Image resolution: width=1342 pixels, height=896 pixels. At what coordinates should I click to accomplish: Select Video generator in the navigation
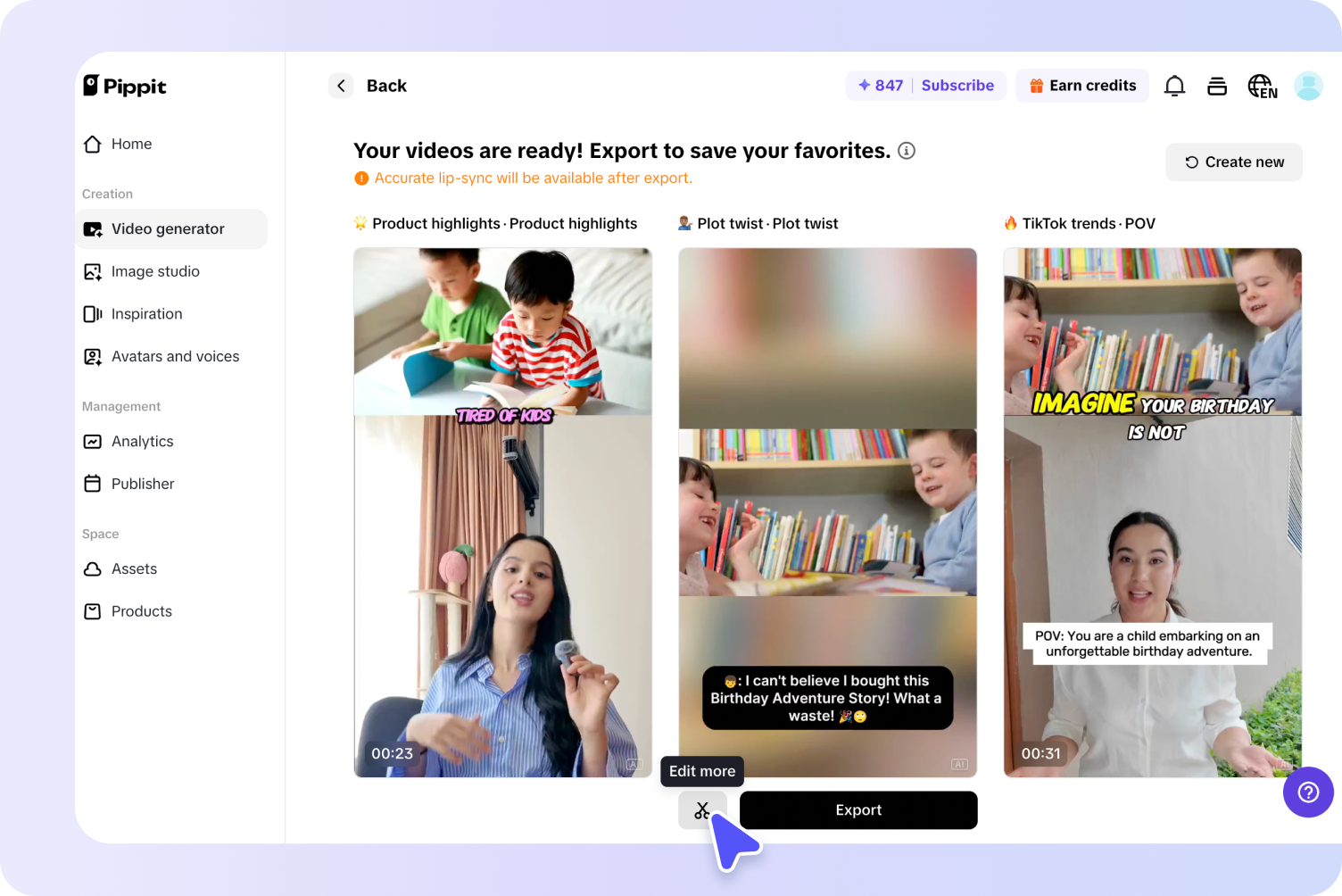point(168,228)
